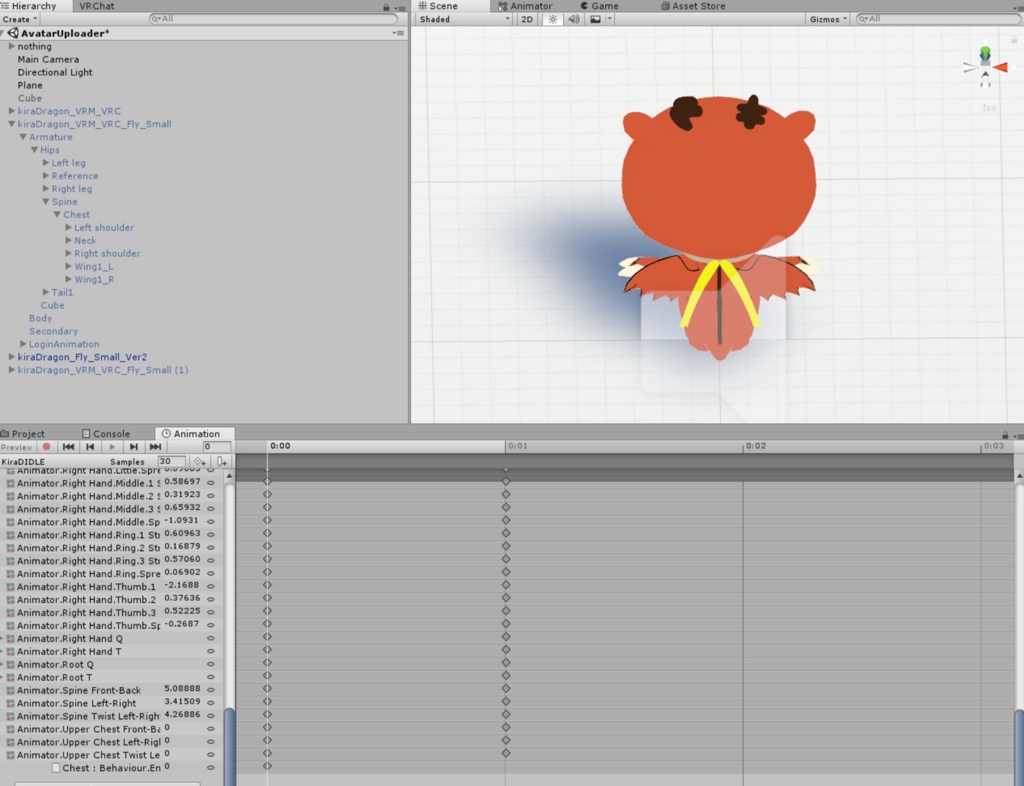Viewport: 1024px width, 786px height.
Task: Toggle scene effects camera icon
Action: point(594,19)
